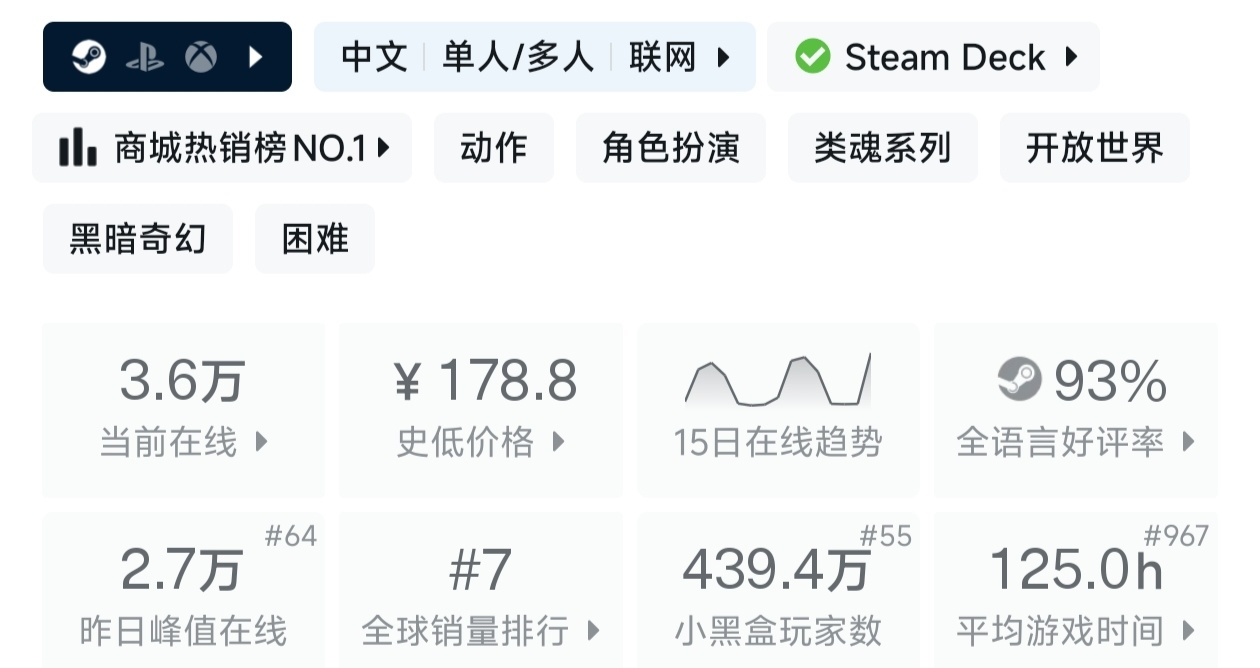Screen dimensions: 1260x668
Task: Select the 开放世界 tag
Action: click(1095, 148)
